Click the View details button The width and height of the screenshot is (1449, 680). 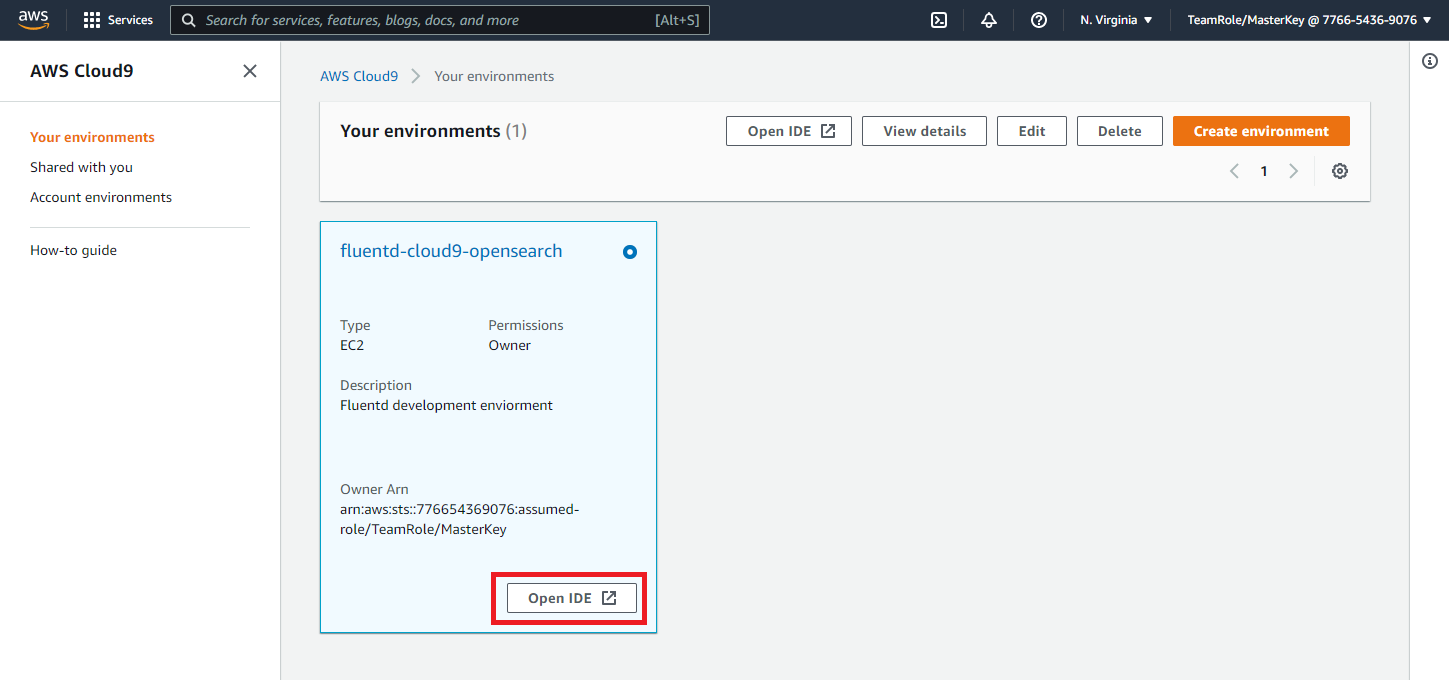coord(924,131)
